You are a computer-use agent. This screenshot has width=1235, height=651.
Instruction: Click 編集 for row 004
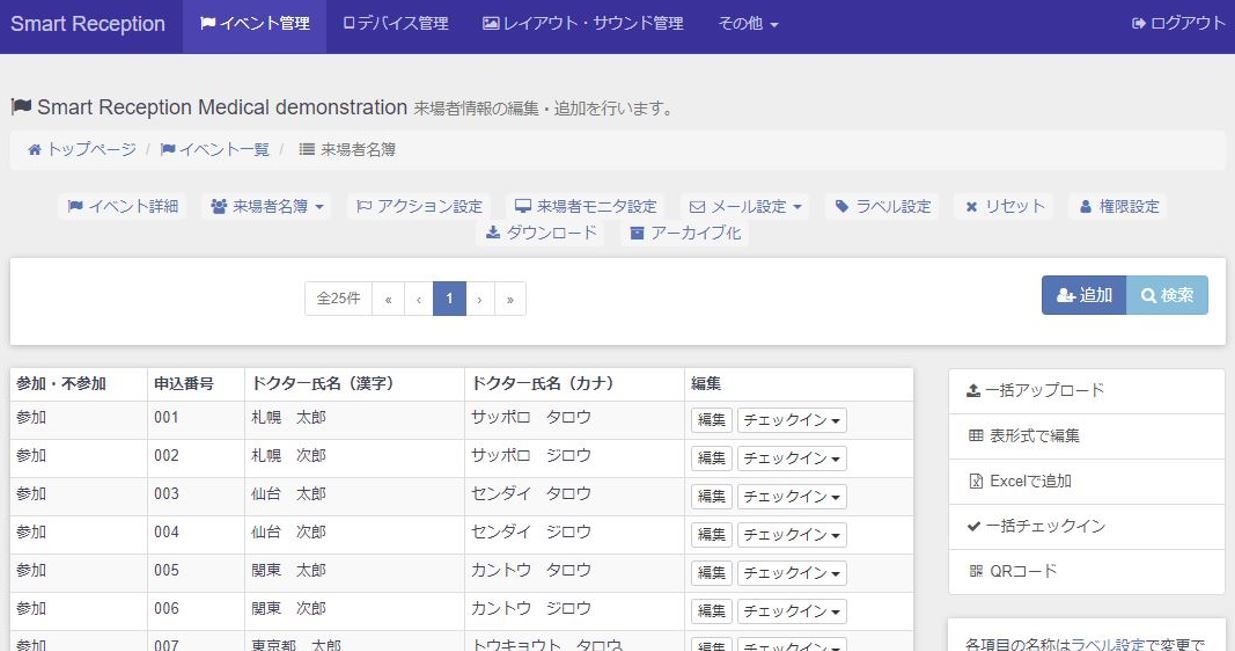tap(711, 534)
